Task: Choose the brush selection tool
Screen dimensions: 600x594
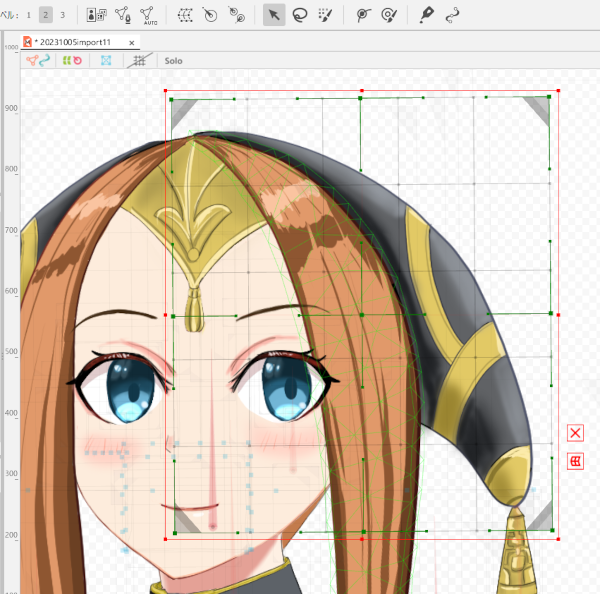Action: (x=325, y=15)
